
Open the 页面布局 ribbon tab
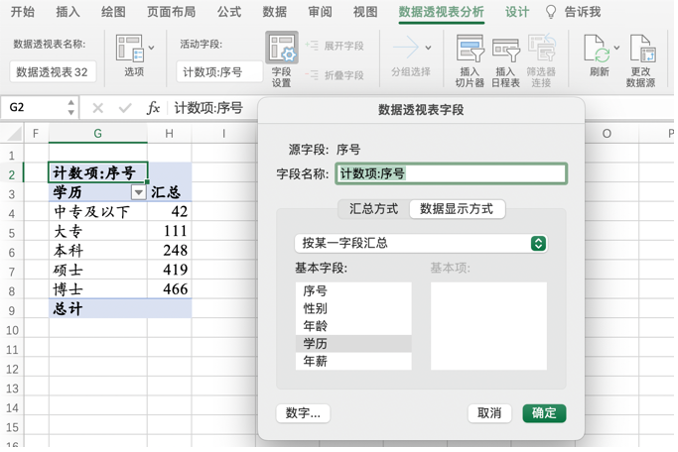(x=171, y=12)
